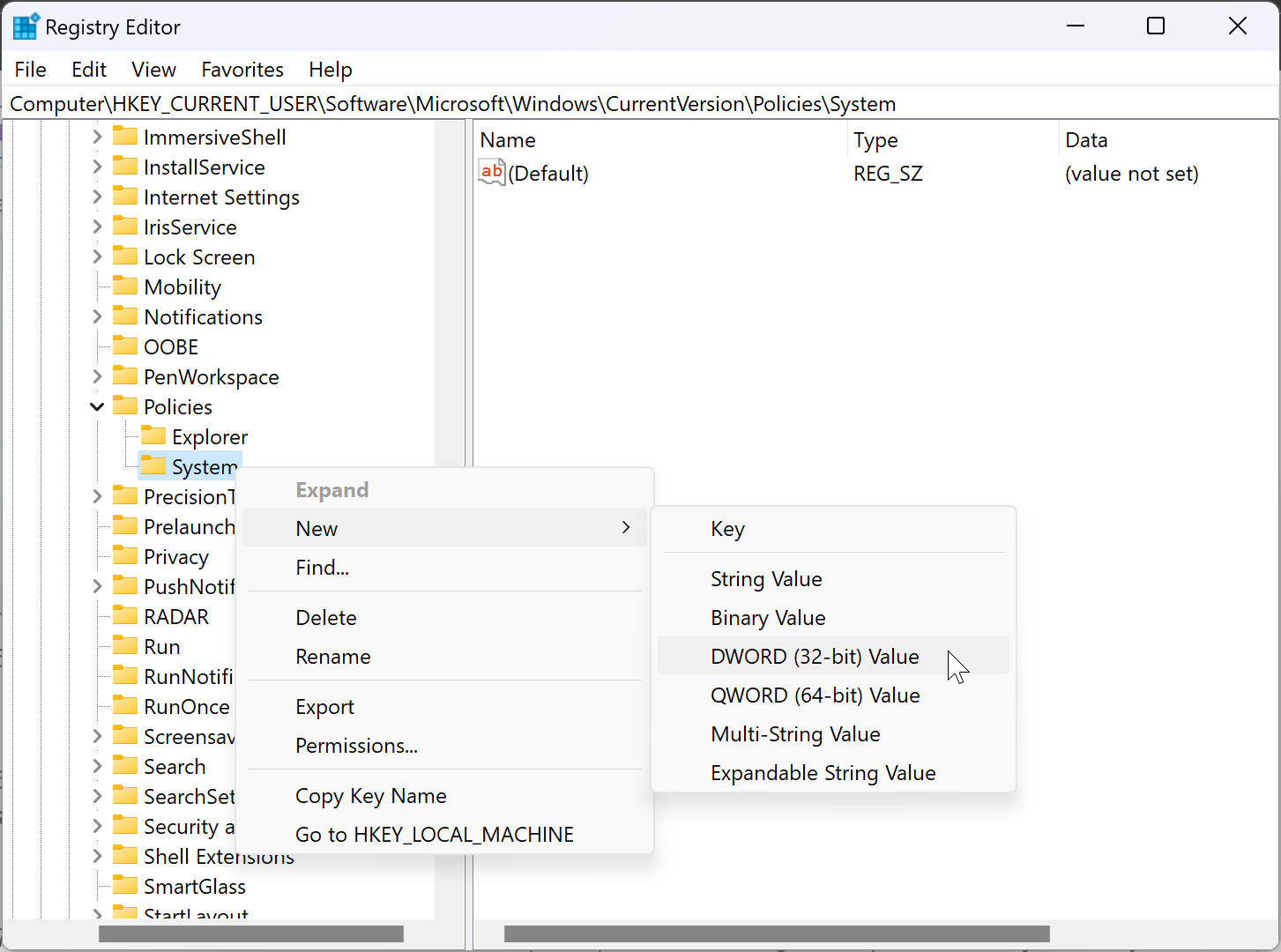Click the Privacy folder icon
The image size is (1281, 952).
point(126,556)
